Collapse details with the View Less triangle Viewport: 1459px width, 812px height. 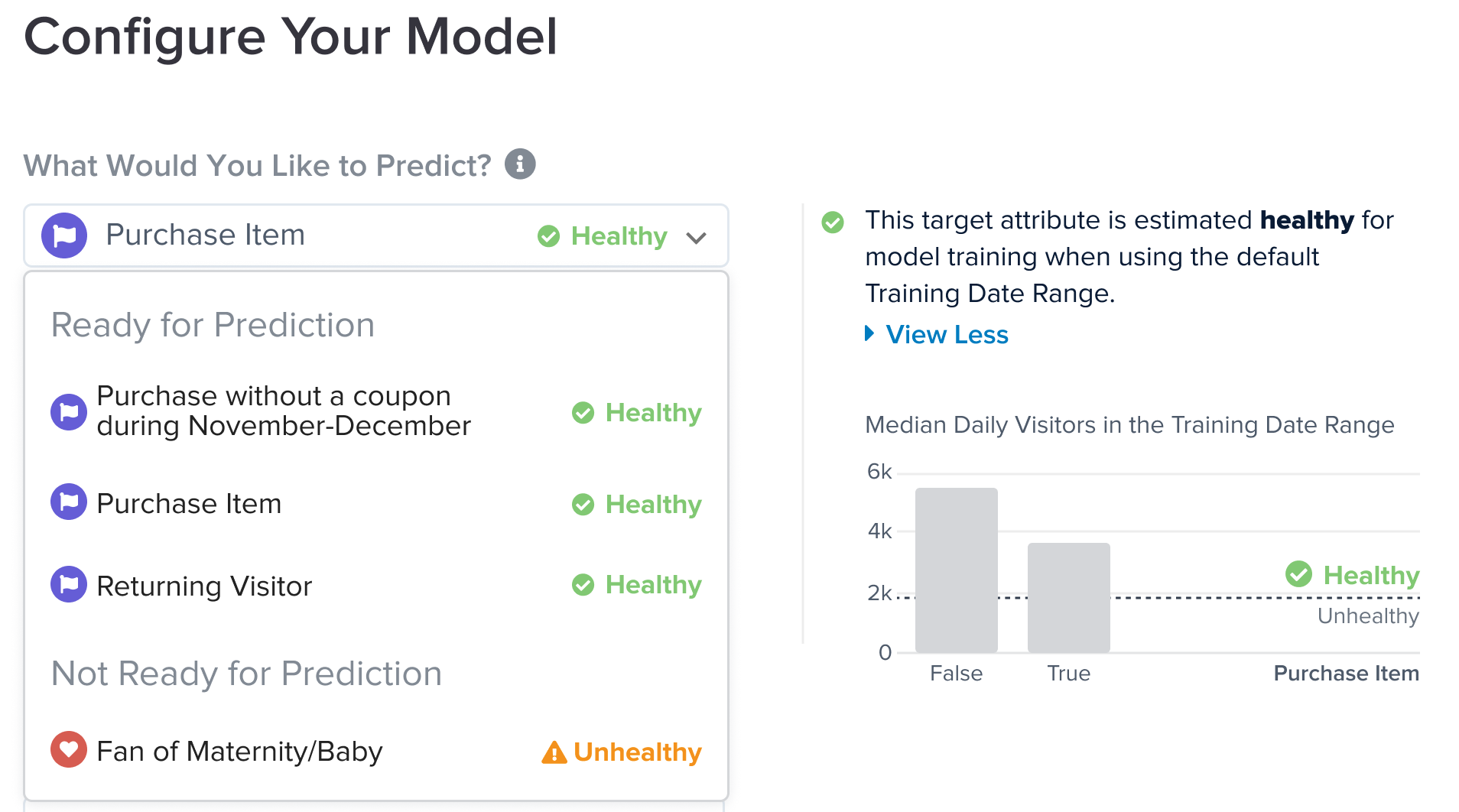tap(869, 333)
